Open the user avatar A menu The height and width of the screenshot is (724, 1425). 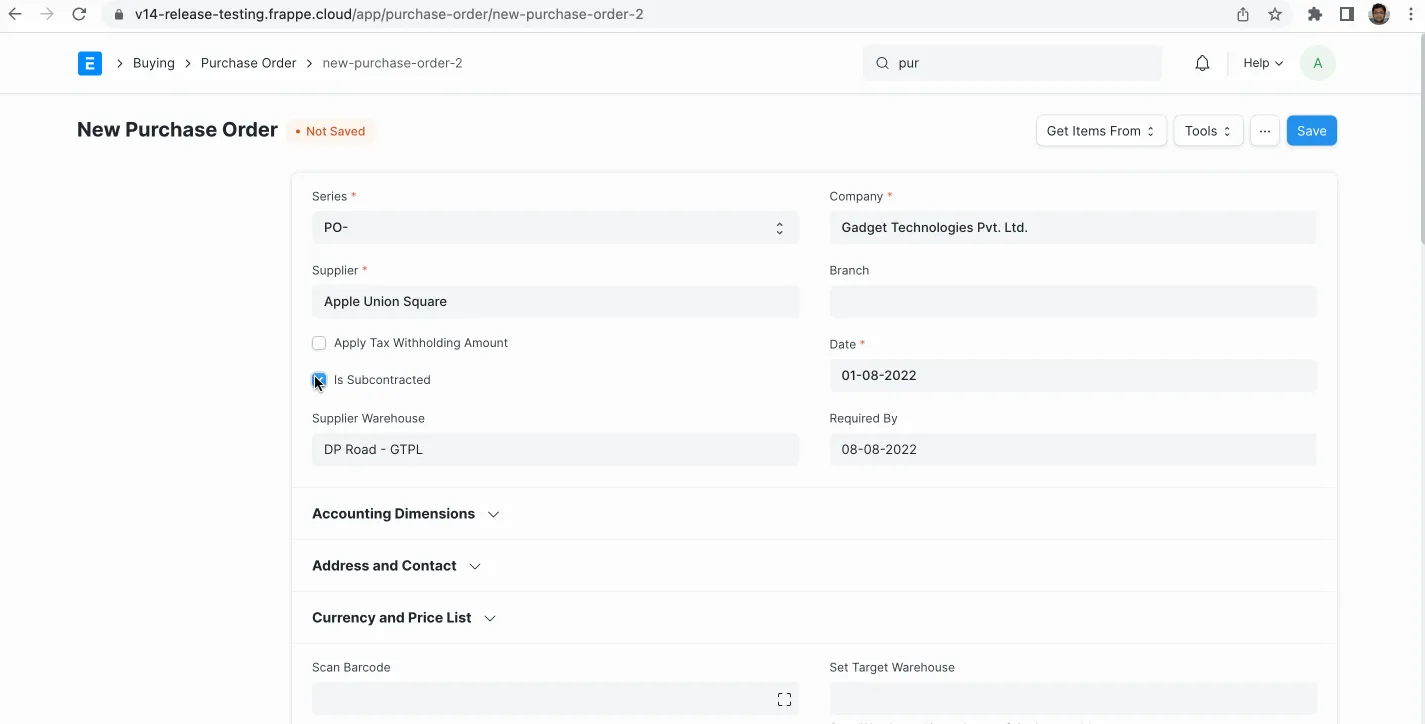1317,63
